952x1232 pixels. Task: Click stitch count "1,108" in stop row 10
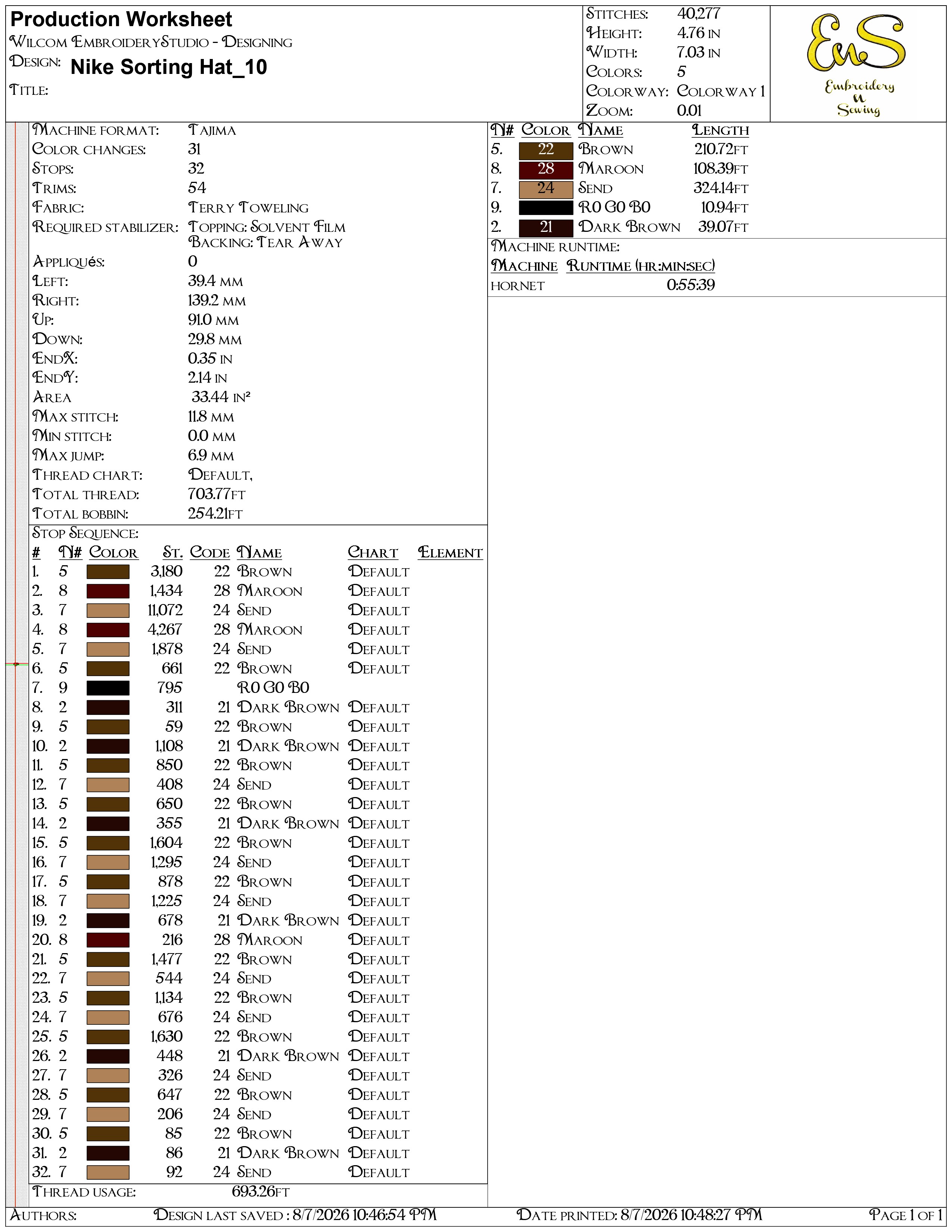(169, 746)
